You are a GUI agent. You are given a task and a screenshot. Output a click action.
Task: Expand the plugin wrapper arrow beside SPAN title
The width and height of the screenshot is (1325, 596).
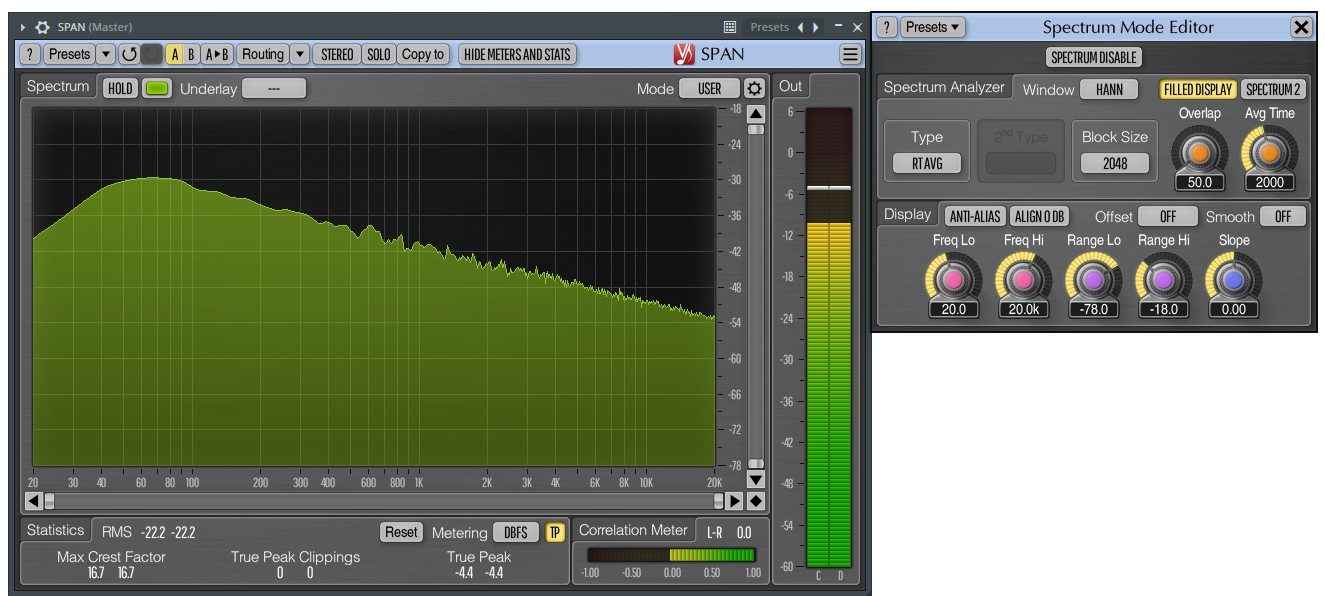(23, 27)
